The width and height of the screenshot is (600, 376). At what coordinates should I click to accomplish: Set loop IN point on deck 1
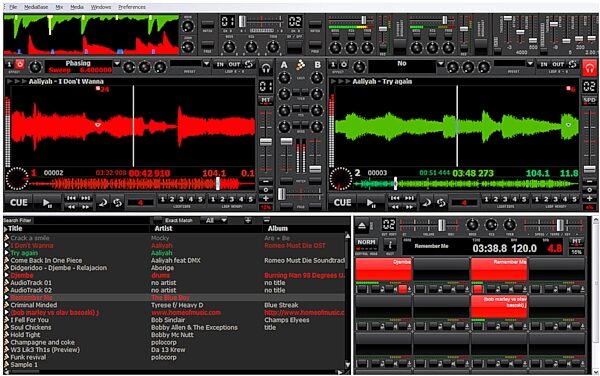pyautogui.click(x=220, y=64)
